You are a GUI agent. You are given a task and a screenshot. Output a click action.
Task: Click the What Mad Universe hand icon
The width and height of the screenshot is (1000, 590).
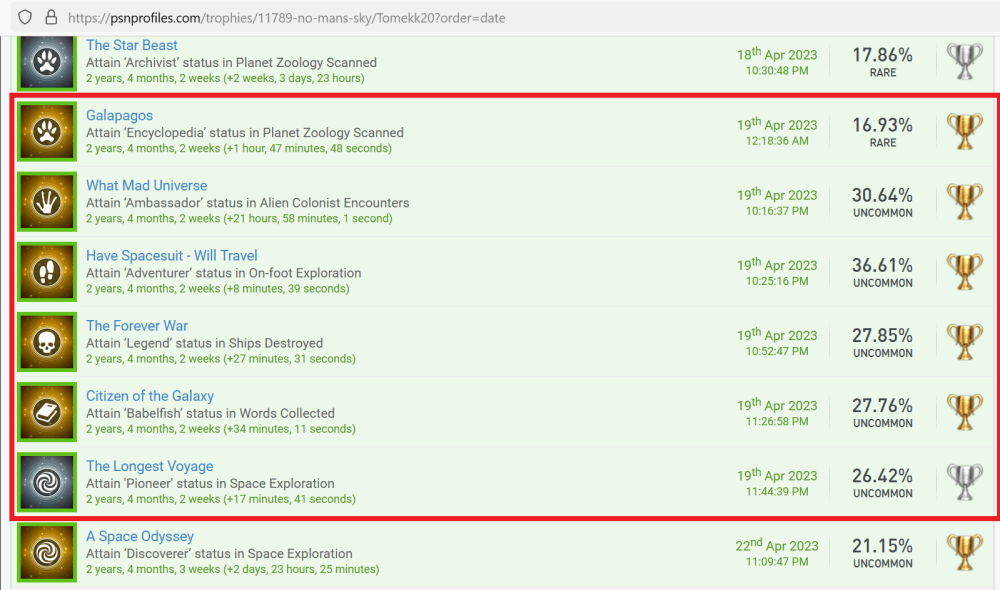coord(47,202)
